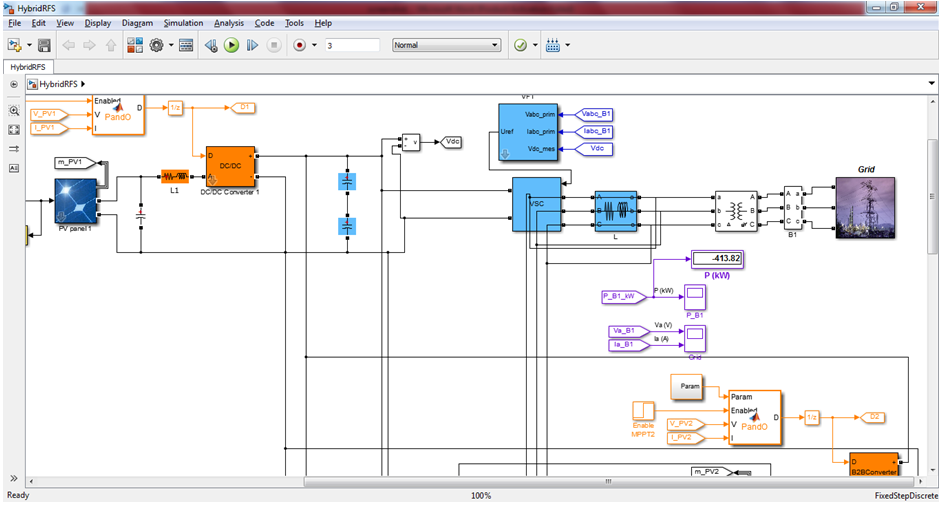The image size is (941, 505).
Task: Click the Hide/Show Model Browser icon
Action: tap(14, 84)
